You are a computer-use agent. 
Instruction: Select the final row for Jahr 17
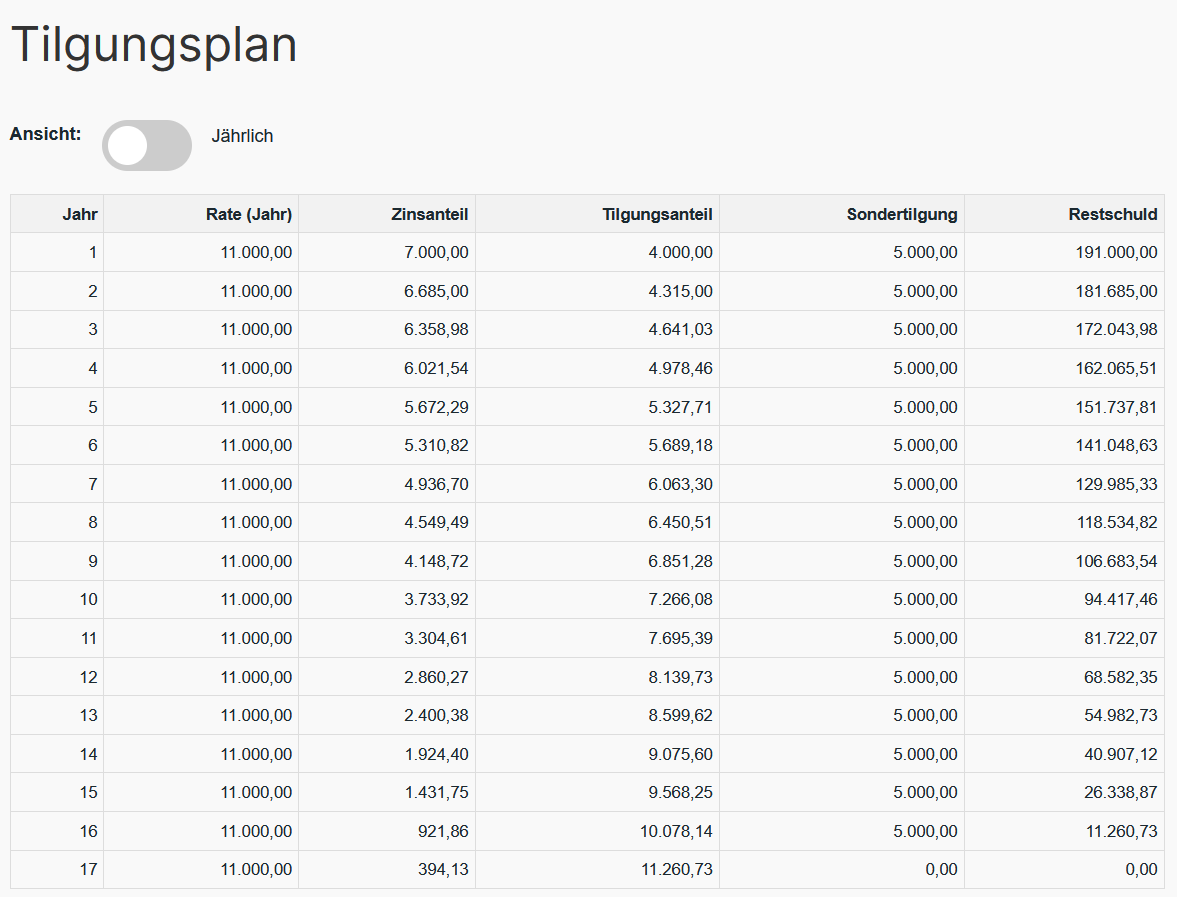[x=588, y=869]
